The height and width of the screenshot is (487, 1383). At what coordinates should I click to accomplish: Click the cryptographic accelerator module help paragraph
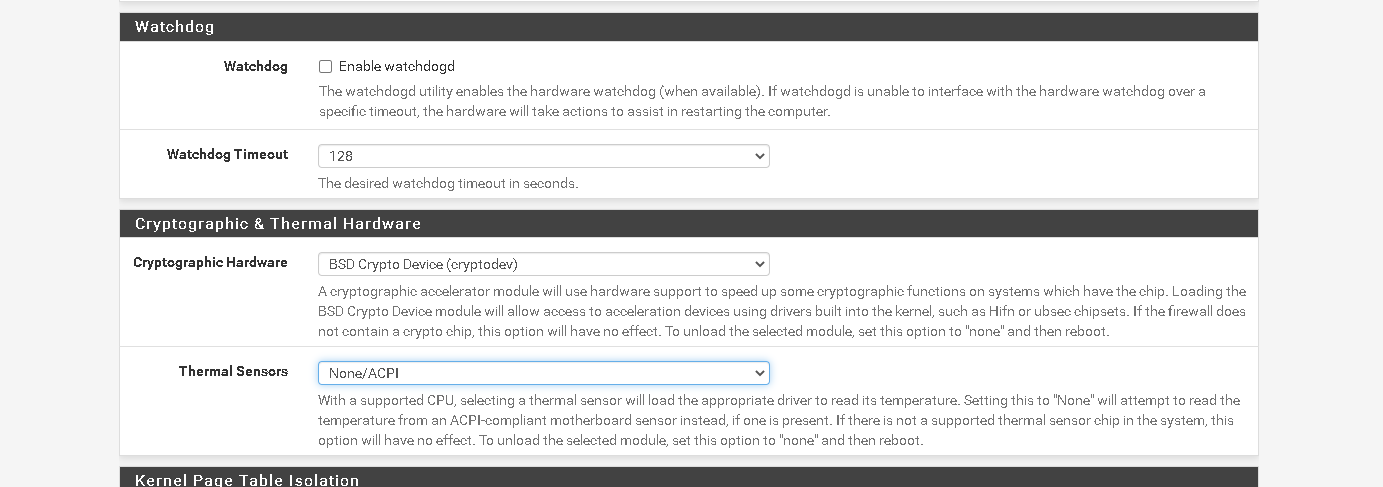coord(782,311)
